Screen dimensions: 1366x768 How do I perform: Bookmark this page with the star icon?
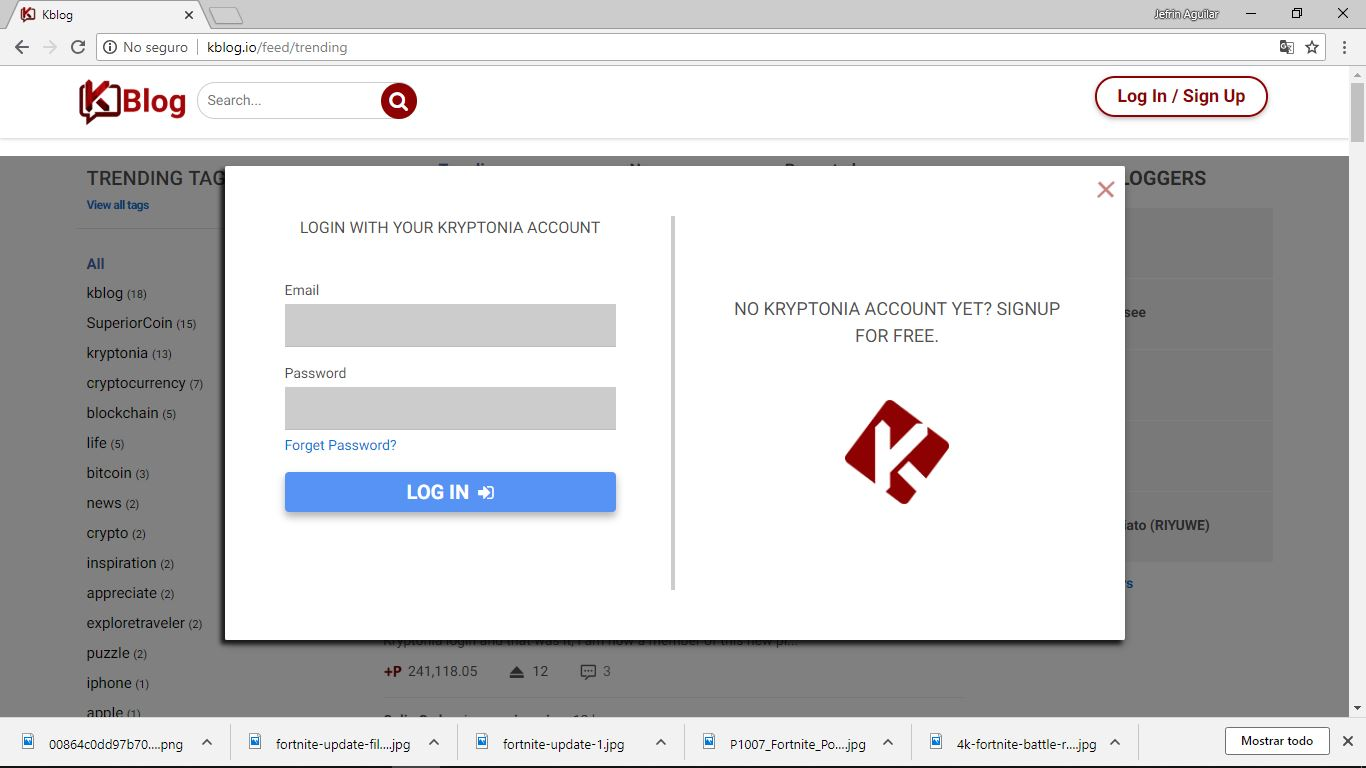click(1312, 47)
